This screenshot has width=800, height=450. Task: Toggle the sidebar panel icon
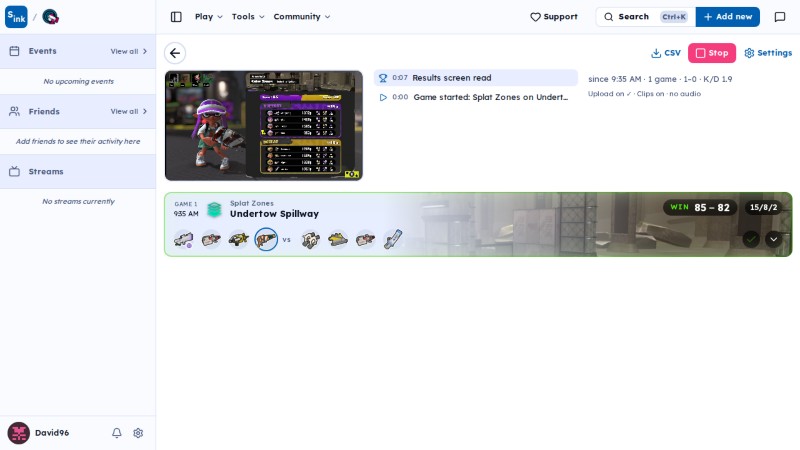click(x=176, y=17)
